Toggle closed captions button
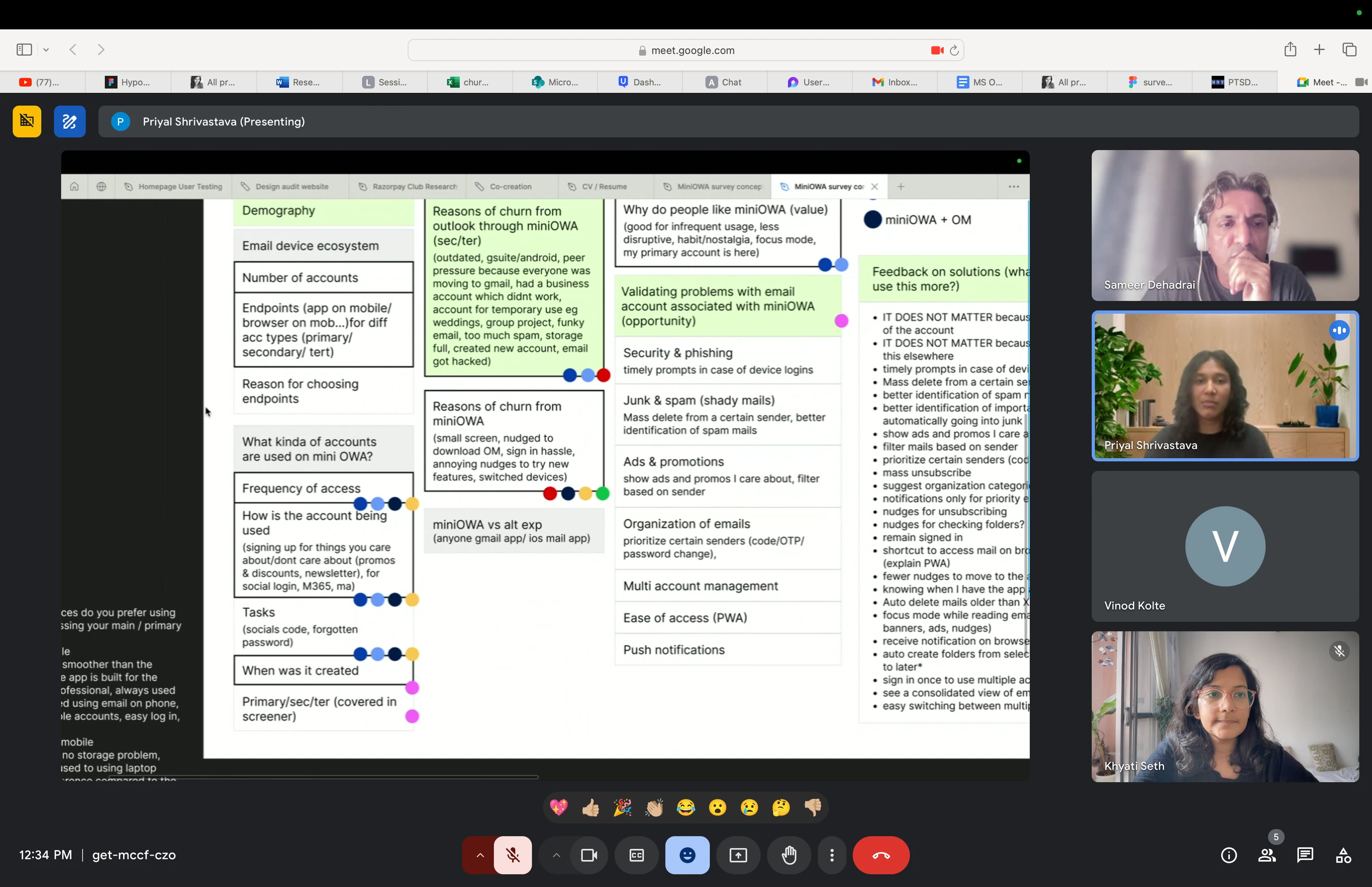This screenshot has height=887, width=1372. 636,855
